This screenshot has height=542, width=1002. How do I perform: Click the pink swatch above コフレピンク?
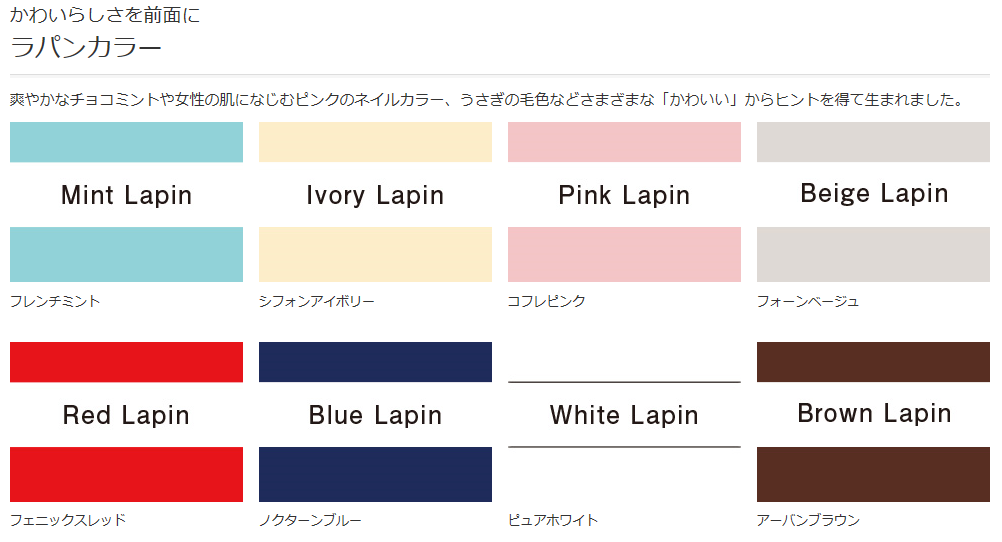624,254
